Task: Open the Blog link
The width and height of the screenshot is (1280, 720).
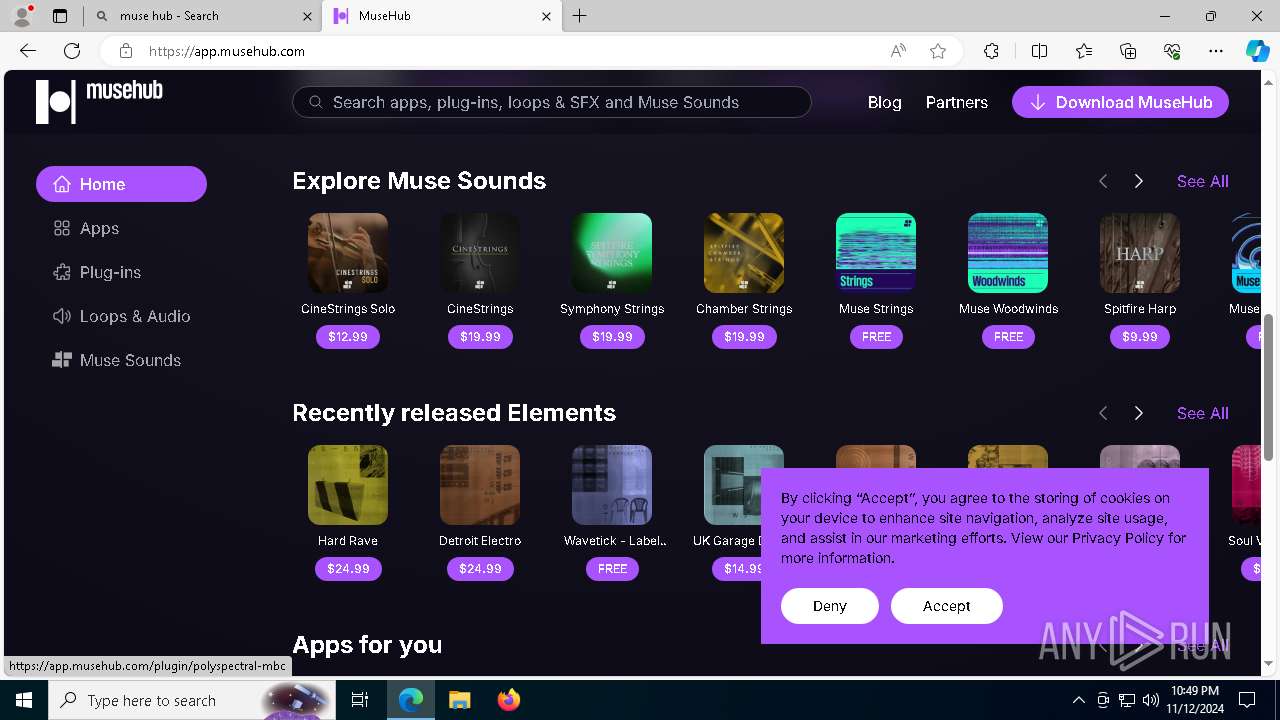Action: [x=884, y=102]
